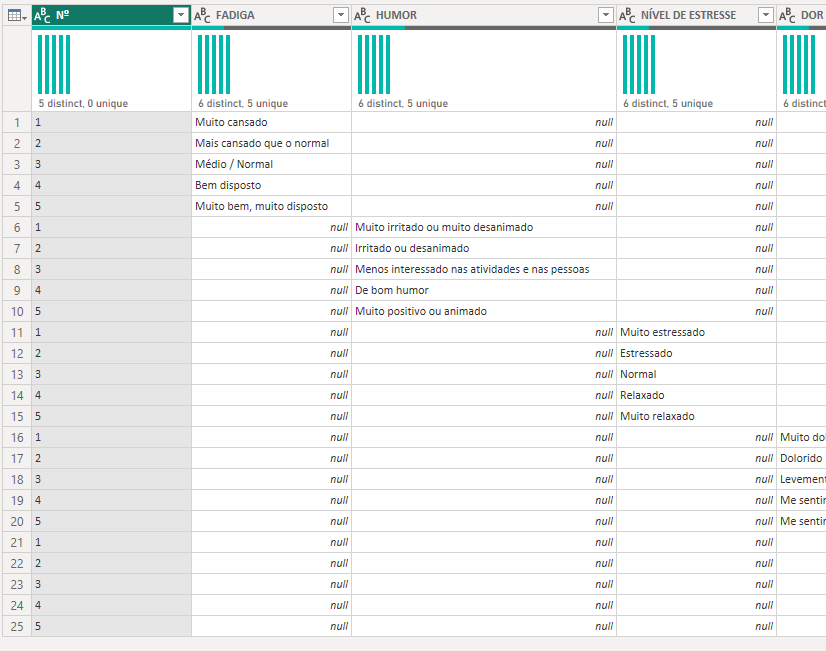
Task: Select the DOR column header
Action: point(801,15)
